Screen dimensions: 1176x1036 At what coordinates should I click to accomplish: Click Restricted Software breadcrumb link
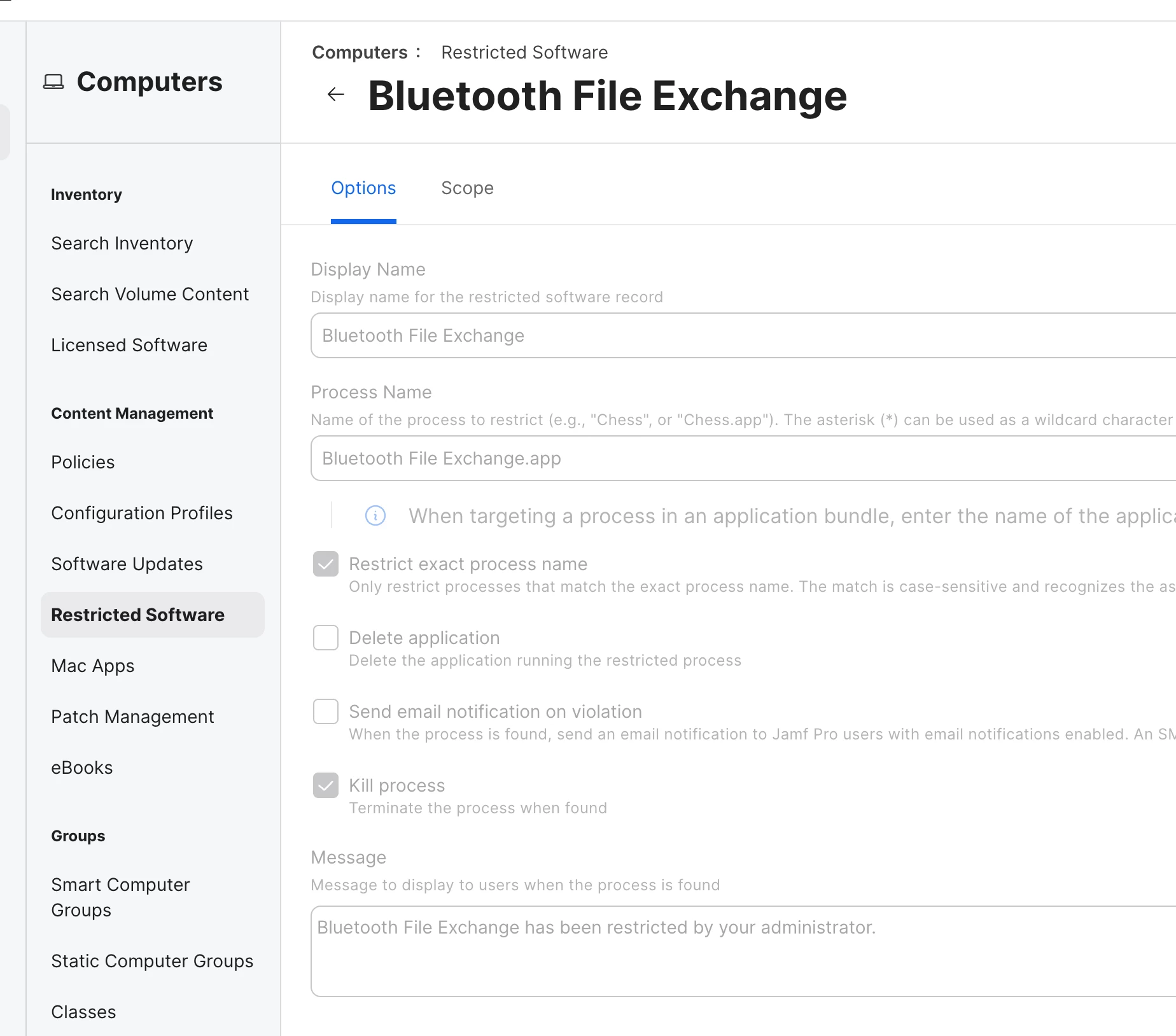tap(524, 52)
